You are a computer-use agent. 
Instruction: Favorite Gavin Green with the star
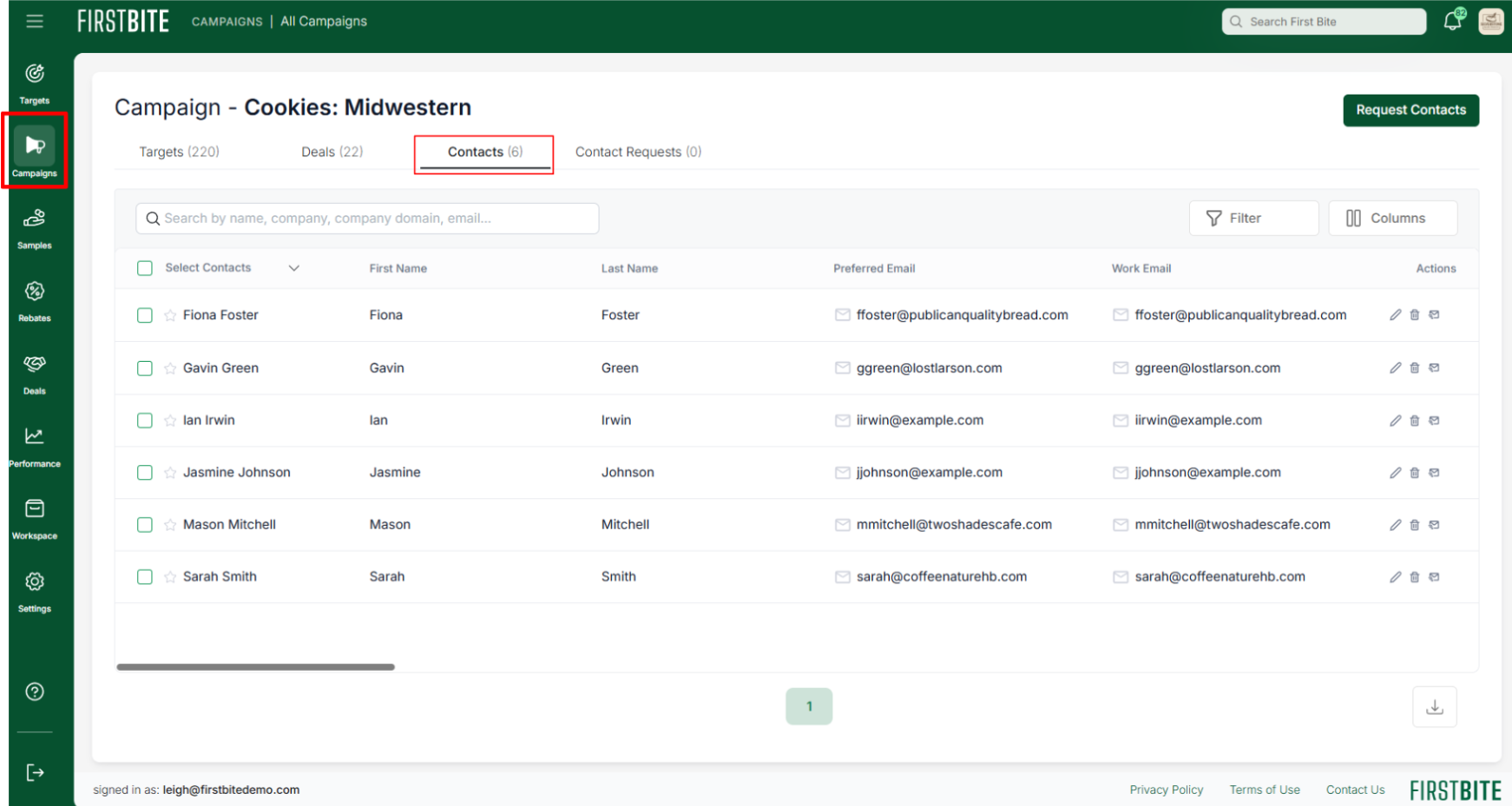[x=170, y=368]
